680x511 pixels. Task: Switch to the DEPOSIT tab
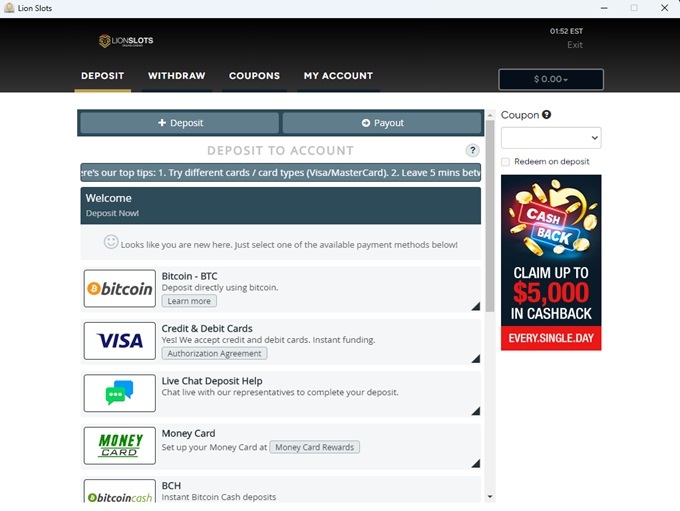pos(103,76)
